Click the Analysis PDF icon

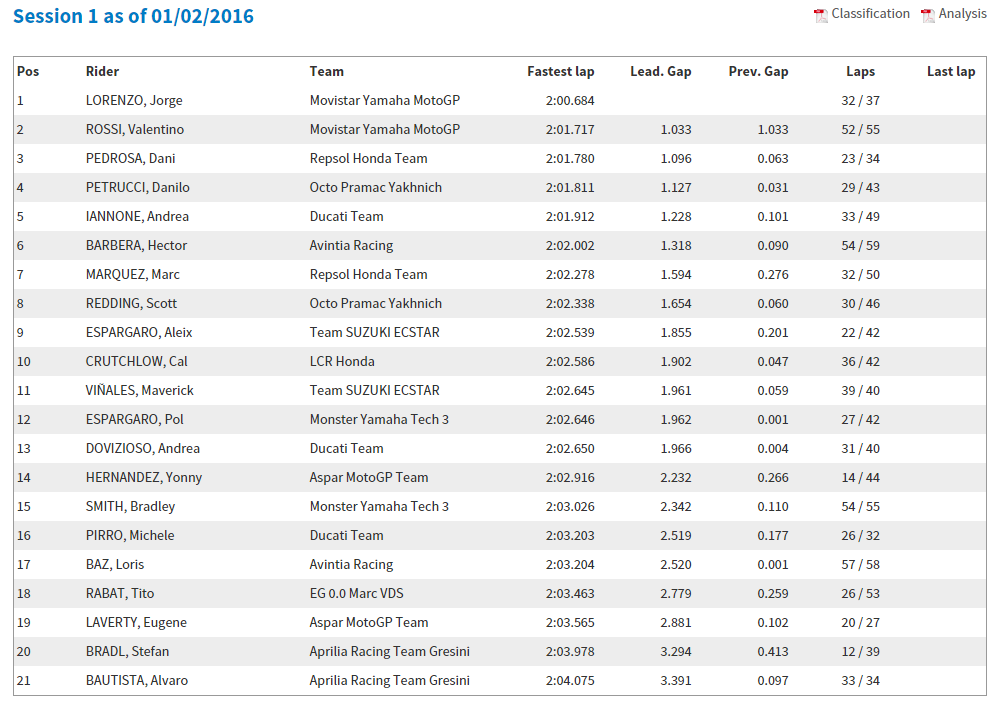(x=928, y=15)
